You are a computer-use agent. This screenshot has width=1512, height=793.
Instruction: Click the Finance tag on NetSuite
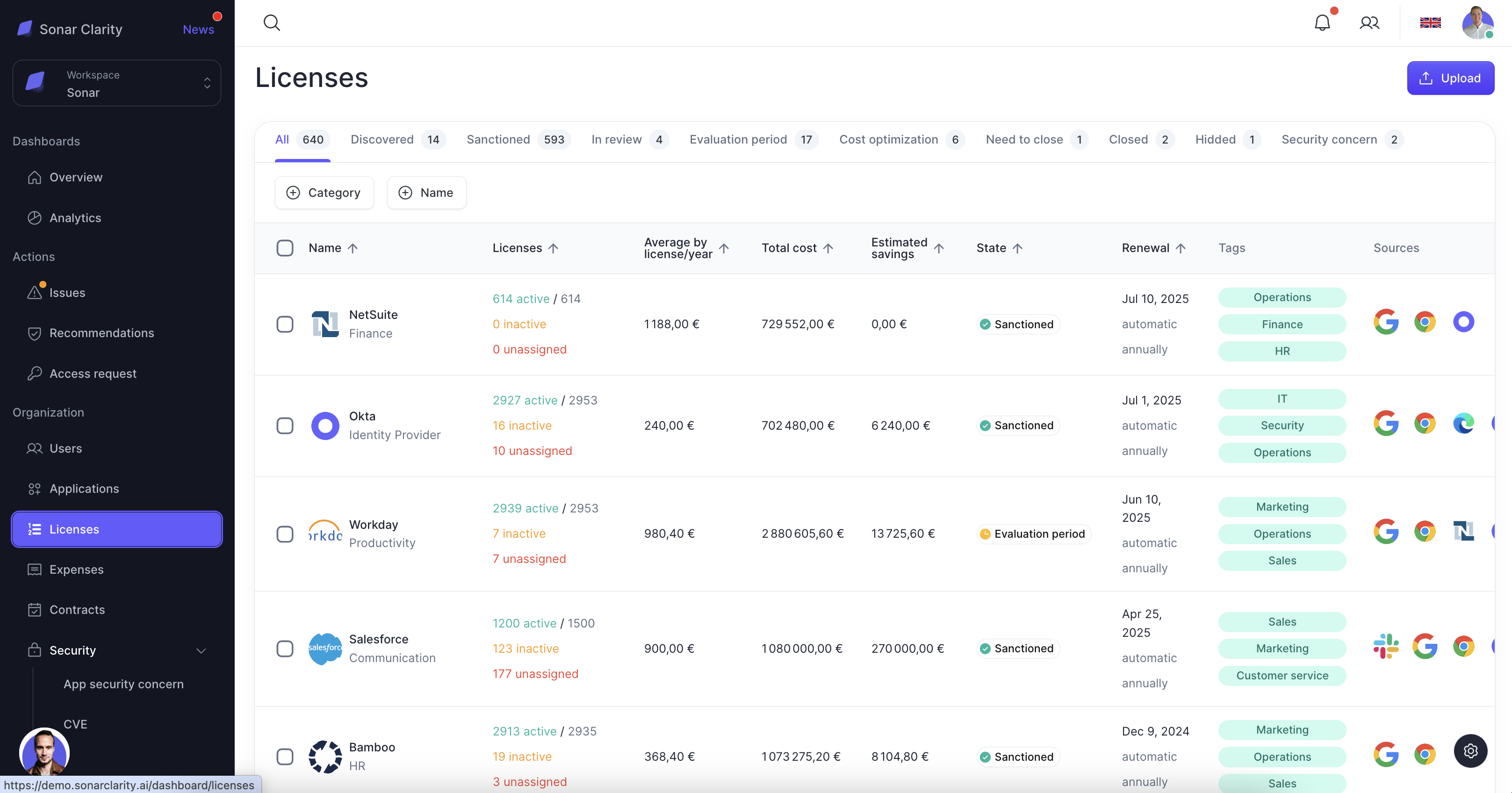pyautogui.click(x=1282, y=324)
